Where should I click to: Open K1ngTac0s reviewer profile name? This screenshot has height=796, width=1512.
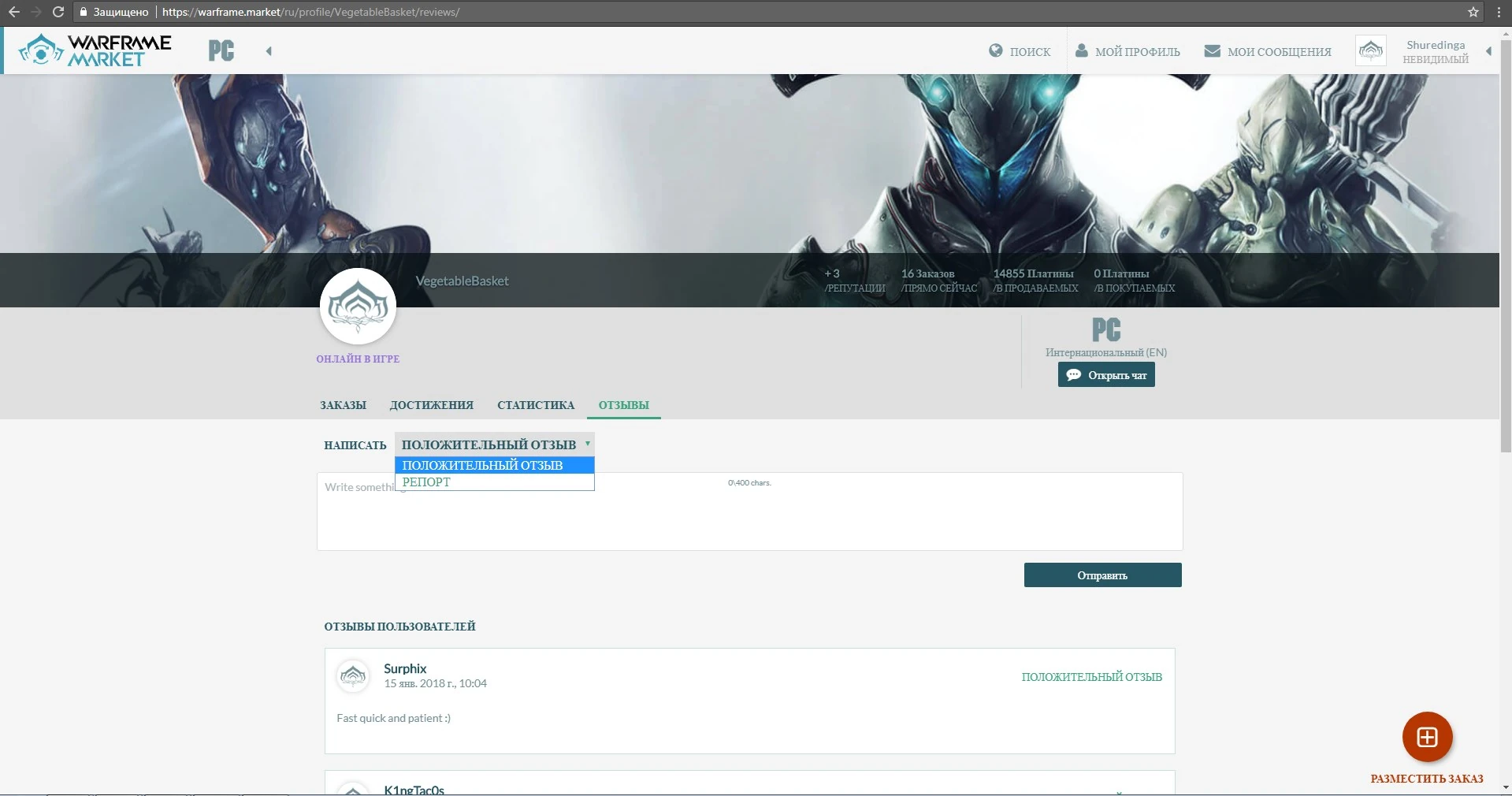coord(414,790)
